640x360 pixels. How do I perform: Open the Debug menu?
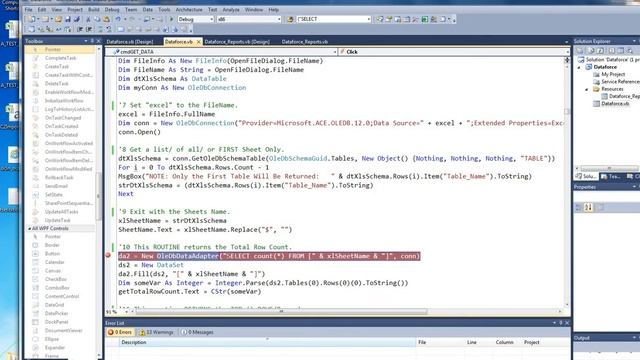tap(112, 9)
